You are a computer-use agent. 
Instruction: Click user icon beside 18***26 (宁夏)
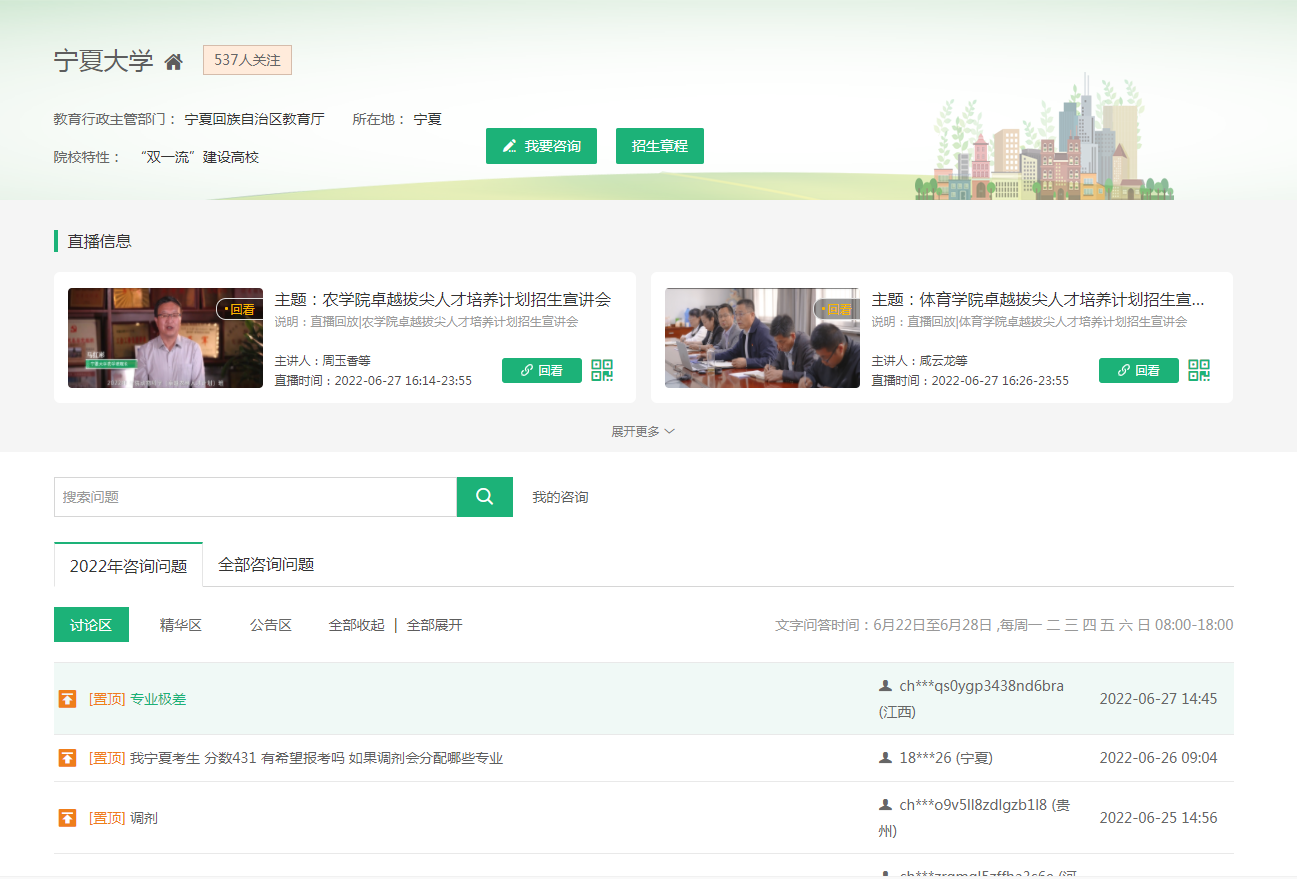tap(885, 758)
